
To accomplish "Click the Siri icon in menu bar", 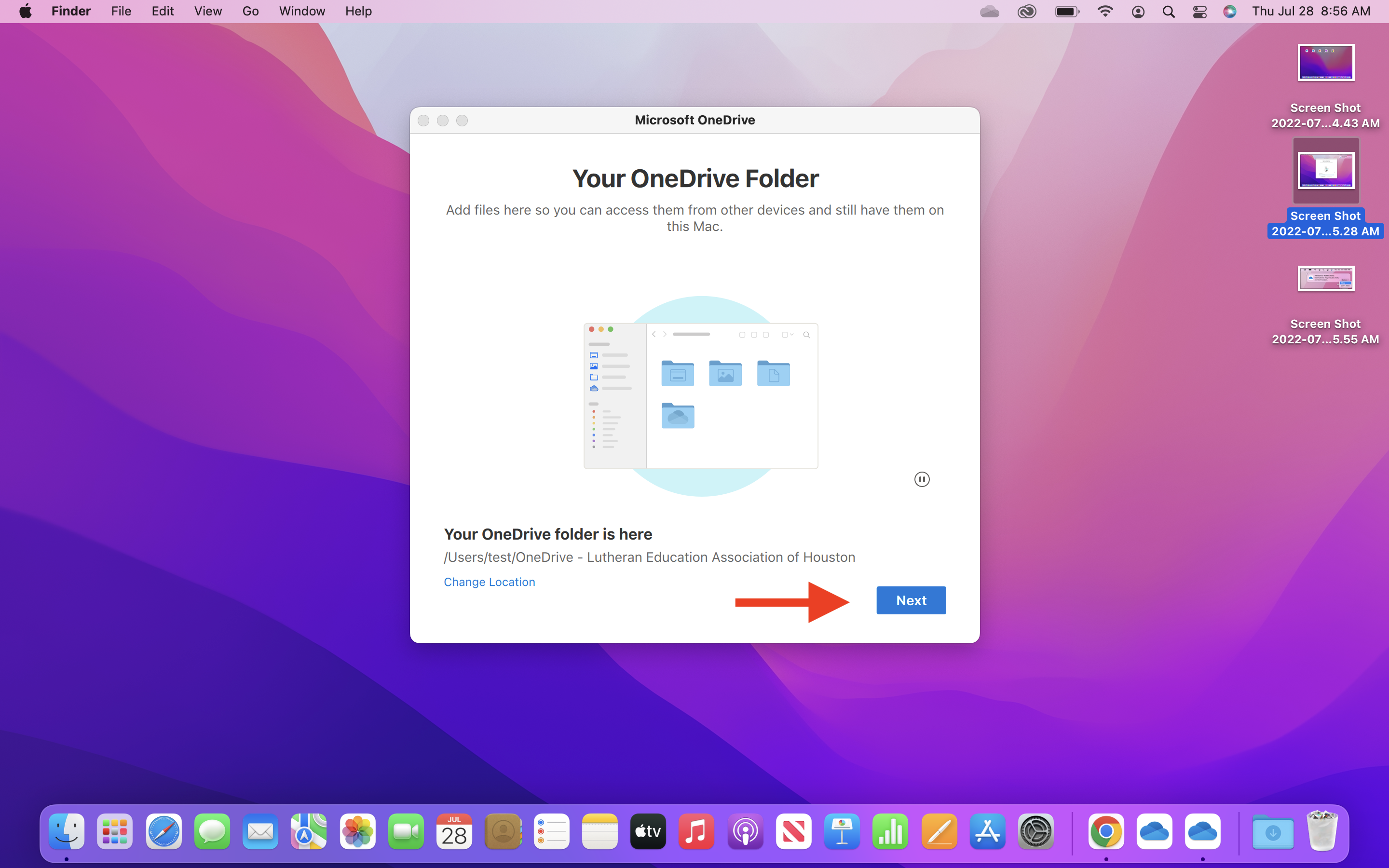I will point(1229,12).
